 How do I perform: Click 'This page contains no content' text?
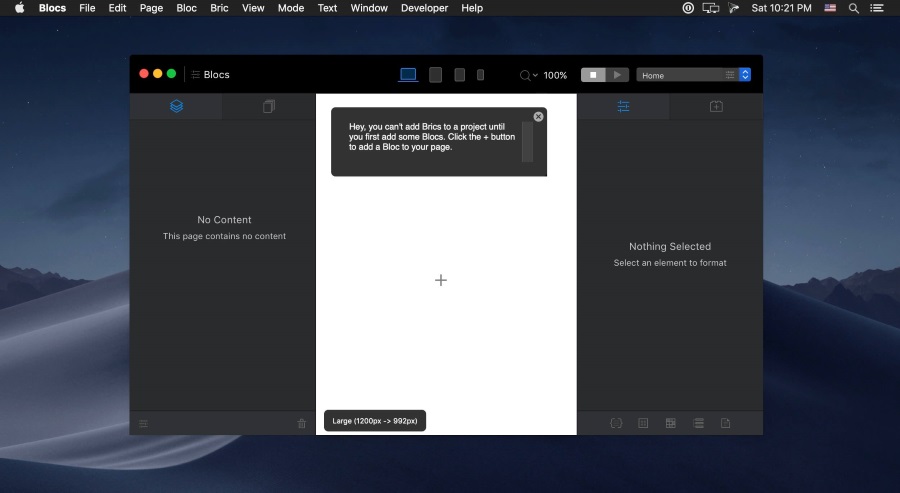[224, 236]
